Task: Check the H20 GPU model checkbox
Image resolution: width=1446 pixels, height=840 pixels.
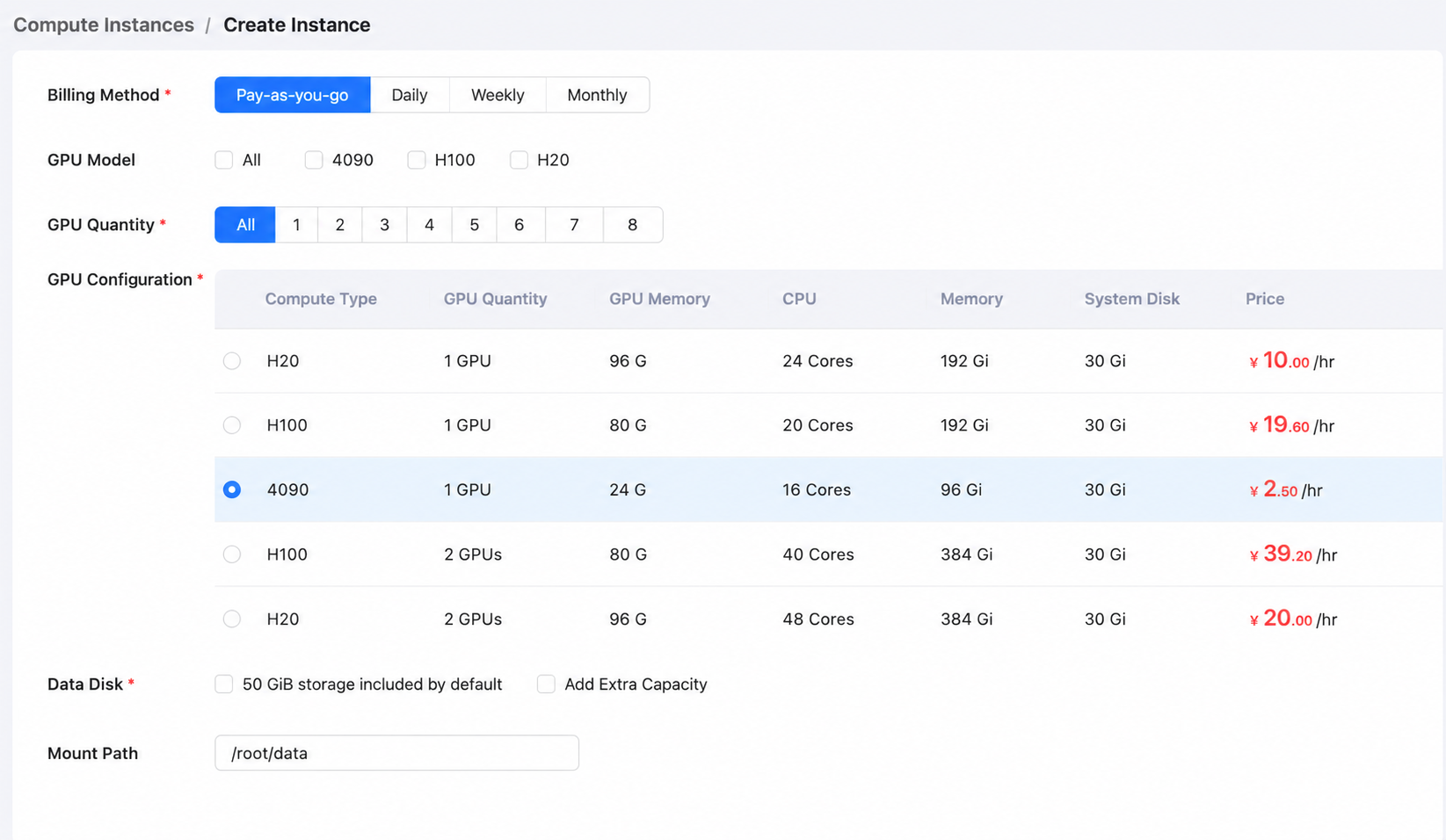Action: click(520, 160)
